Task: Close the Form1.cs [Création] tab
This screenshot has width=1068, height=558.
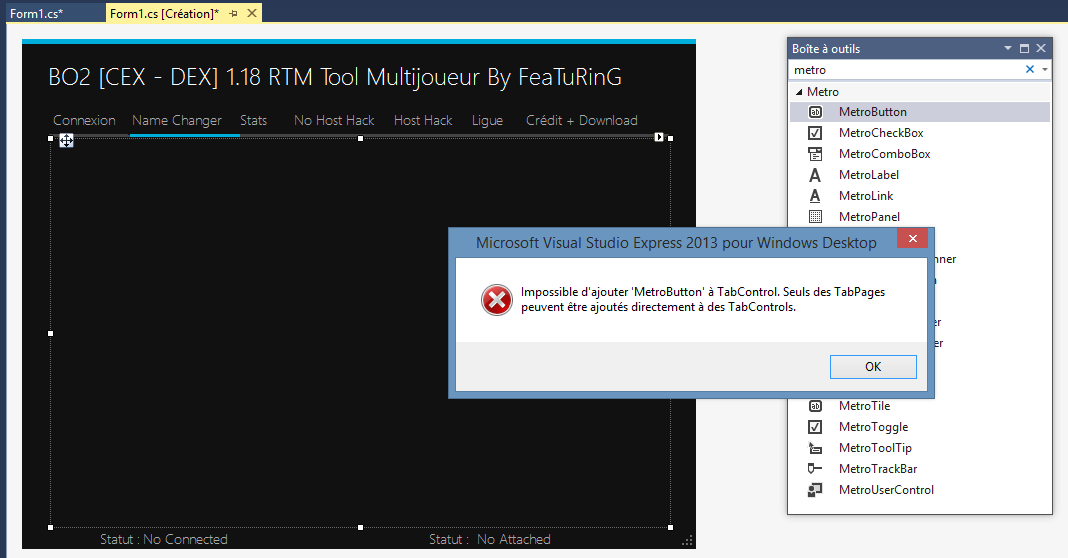Action: click(x=251, y=13)
